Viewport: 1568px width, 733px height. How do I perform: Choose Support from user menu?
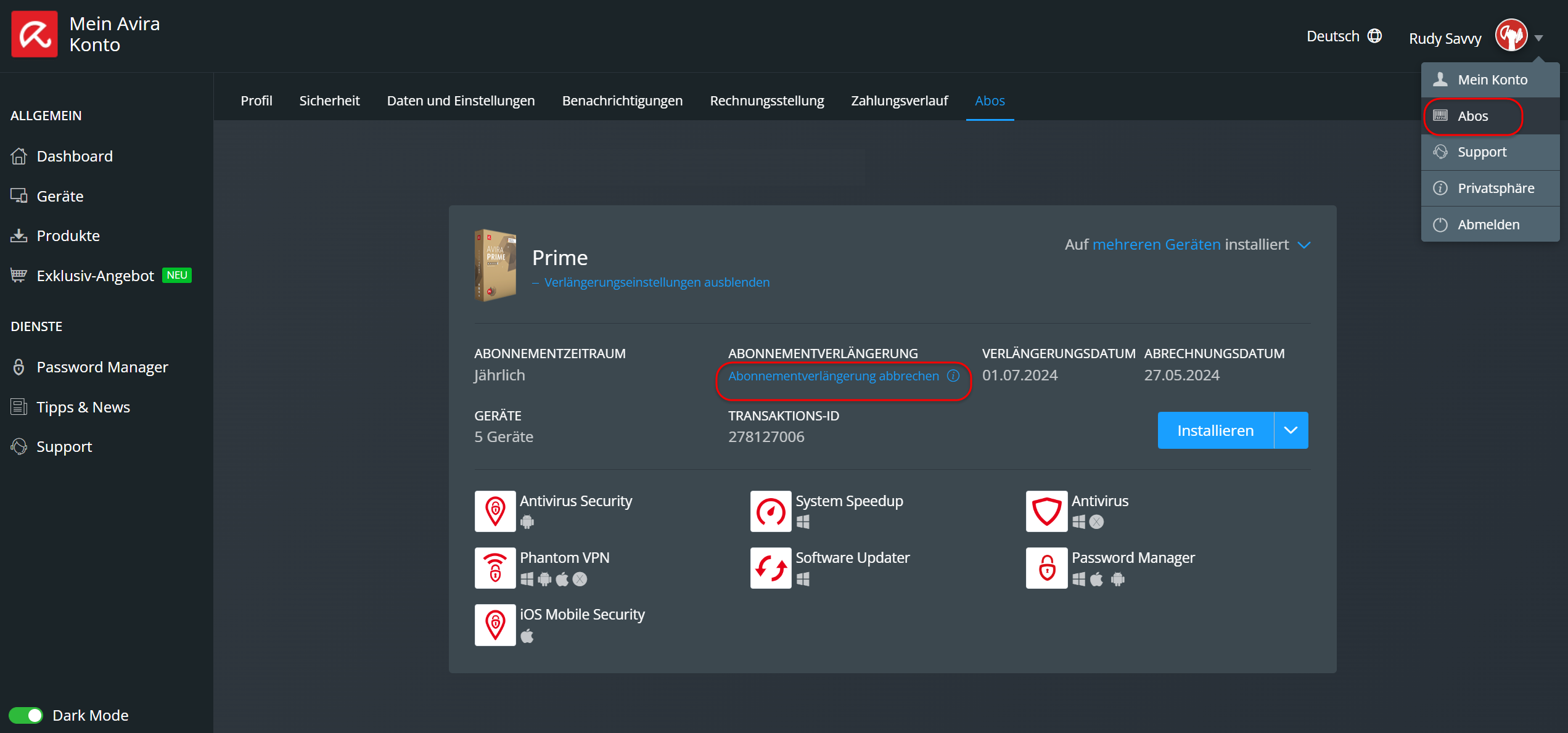(1490, 152)
